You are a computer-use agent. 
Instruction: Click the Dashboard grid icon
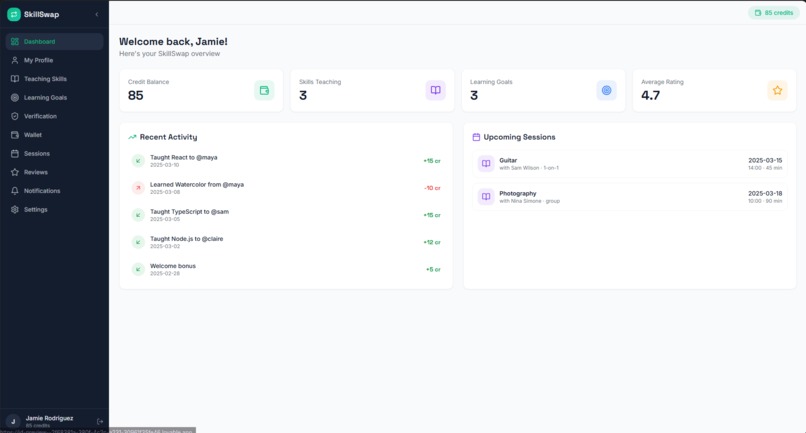[x=15, y=42]
